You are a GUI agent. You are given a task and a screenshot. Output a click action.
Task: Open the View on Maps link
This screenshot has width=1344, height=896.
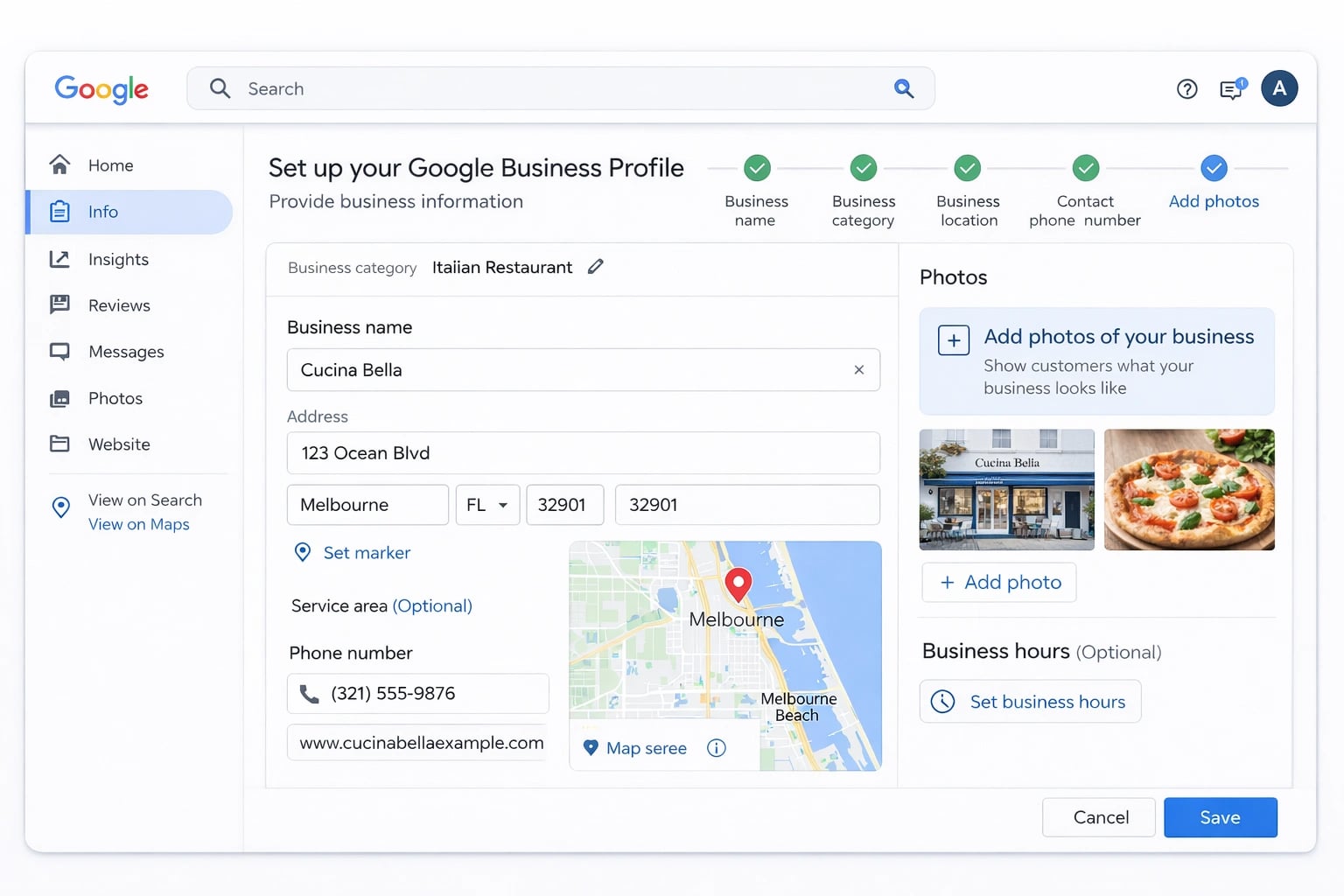pos(138,524)
